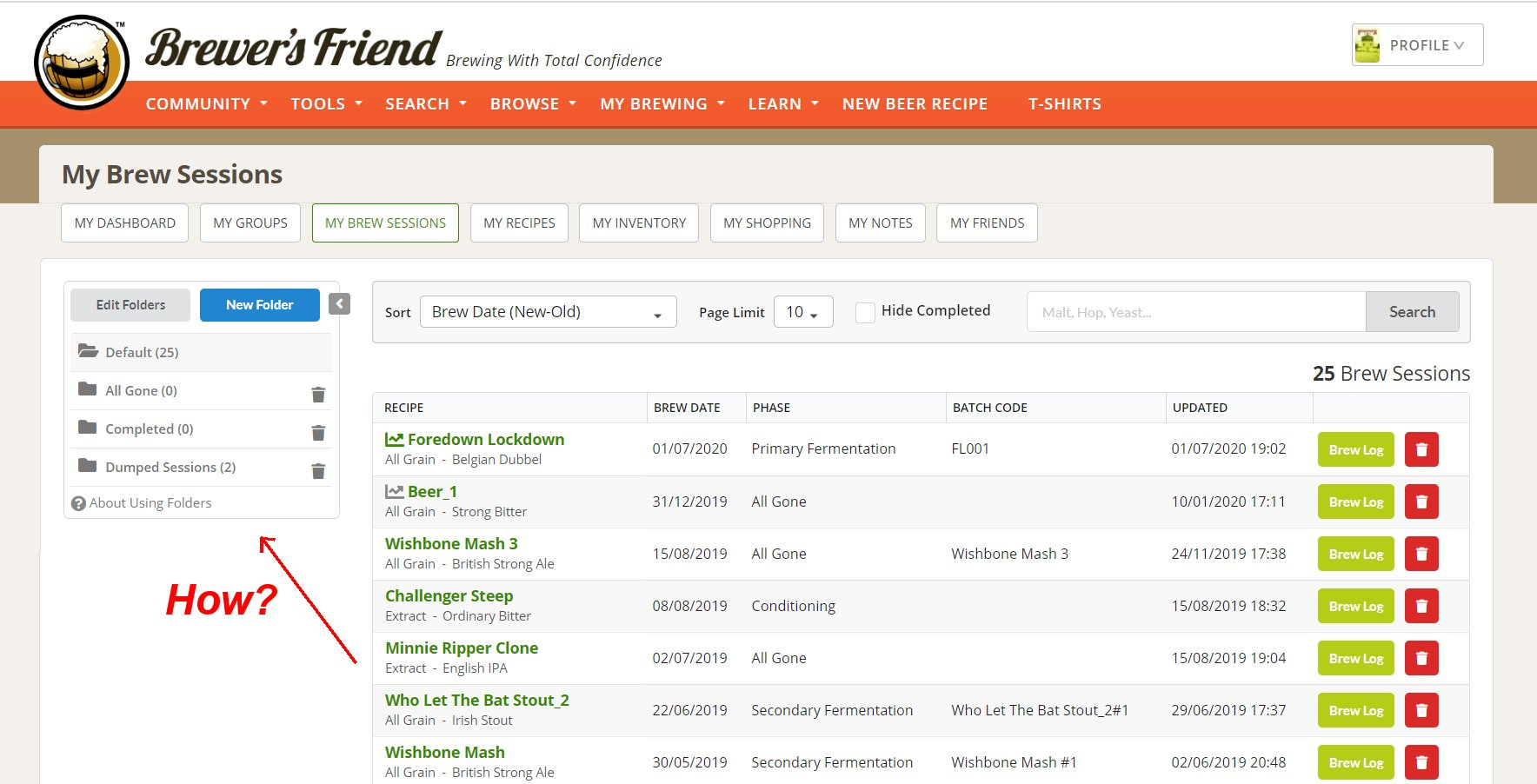
Task: Open the Wishbone Mash 3 recipe link
Action: (451, 544)
